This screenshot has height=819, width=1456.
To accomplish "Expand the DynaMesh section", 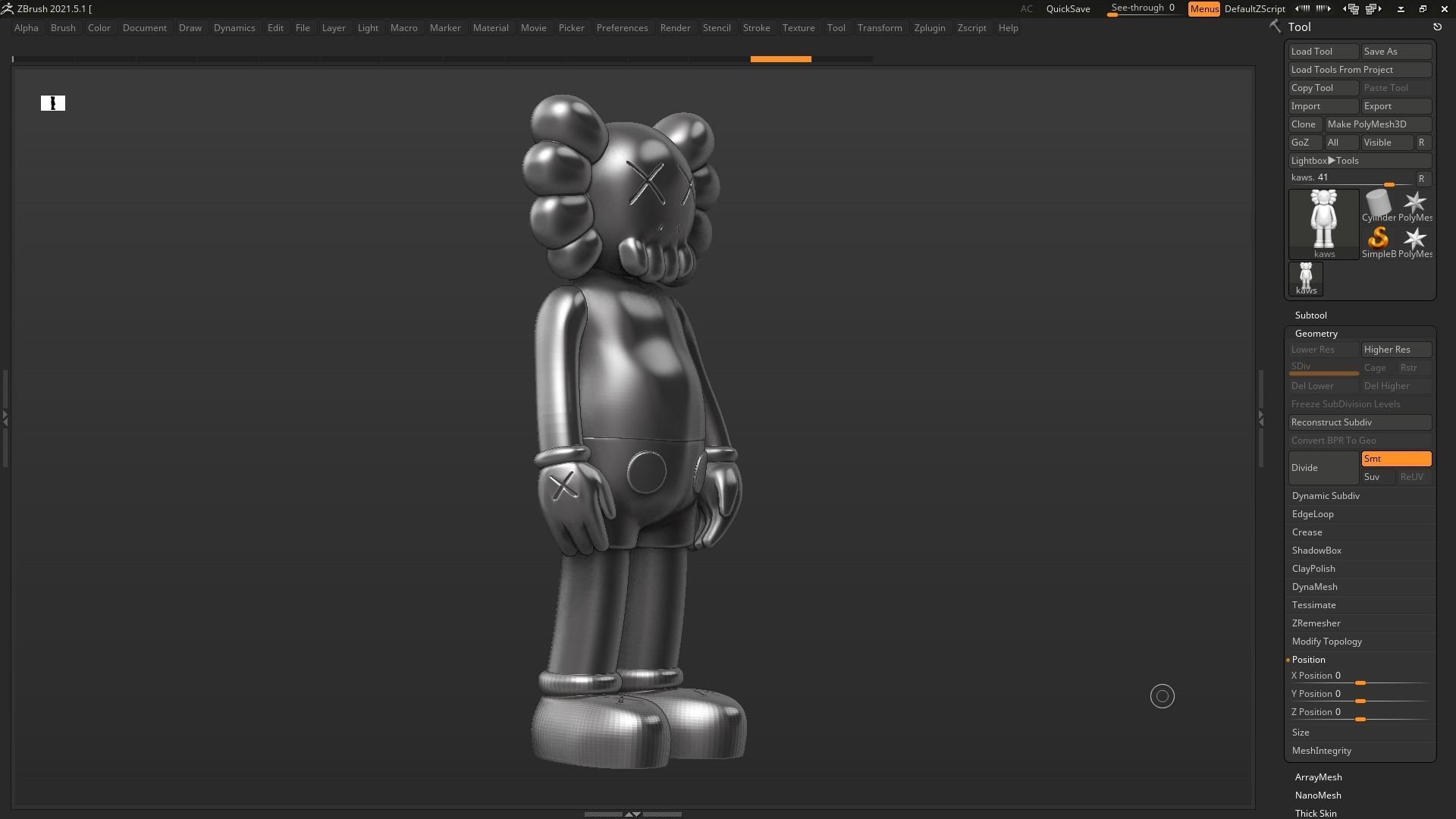I will pyautogui.click(x=1314, y=587).
